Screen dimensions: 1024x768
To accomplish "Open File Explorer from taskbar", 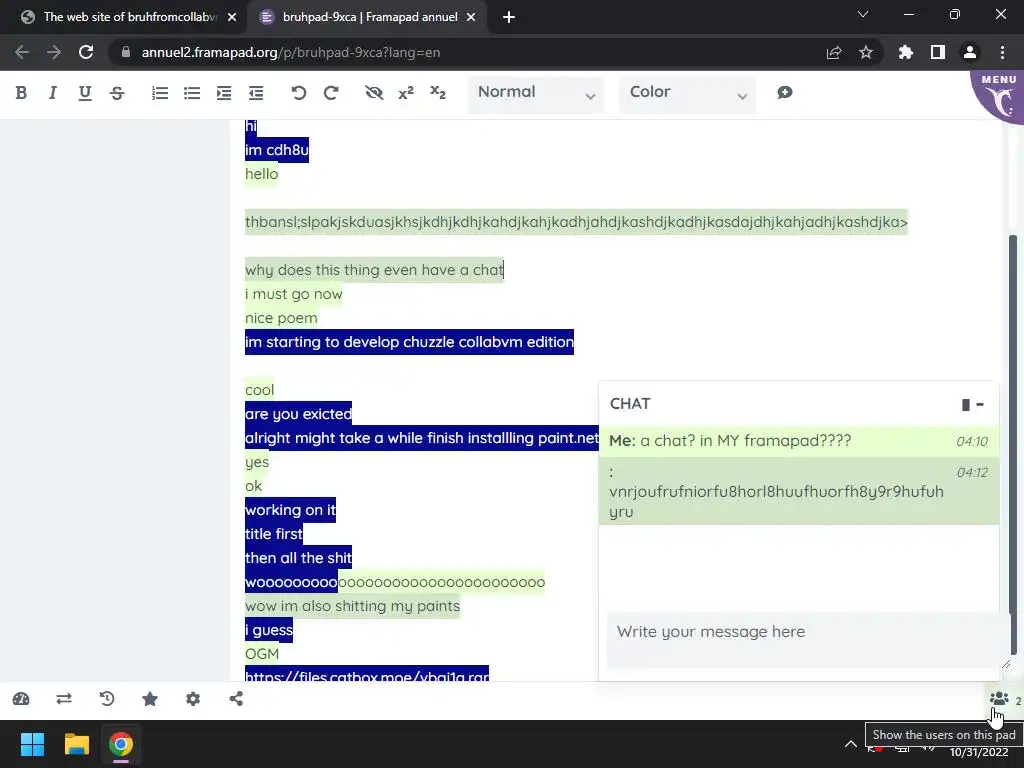I will tap(76, 744).
